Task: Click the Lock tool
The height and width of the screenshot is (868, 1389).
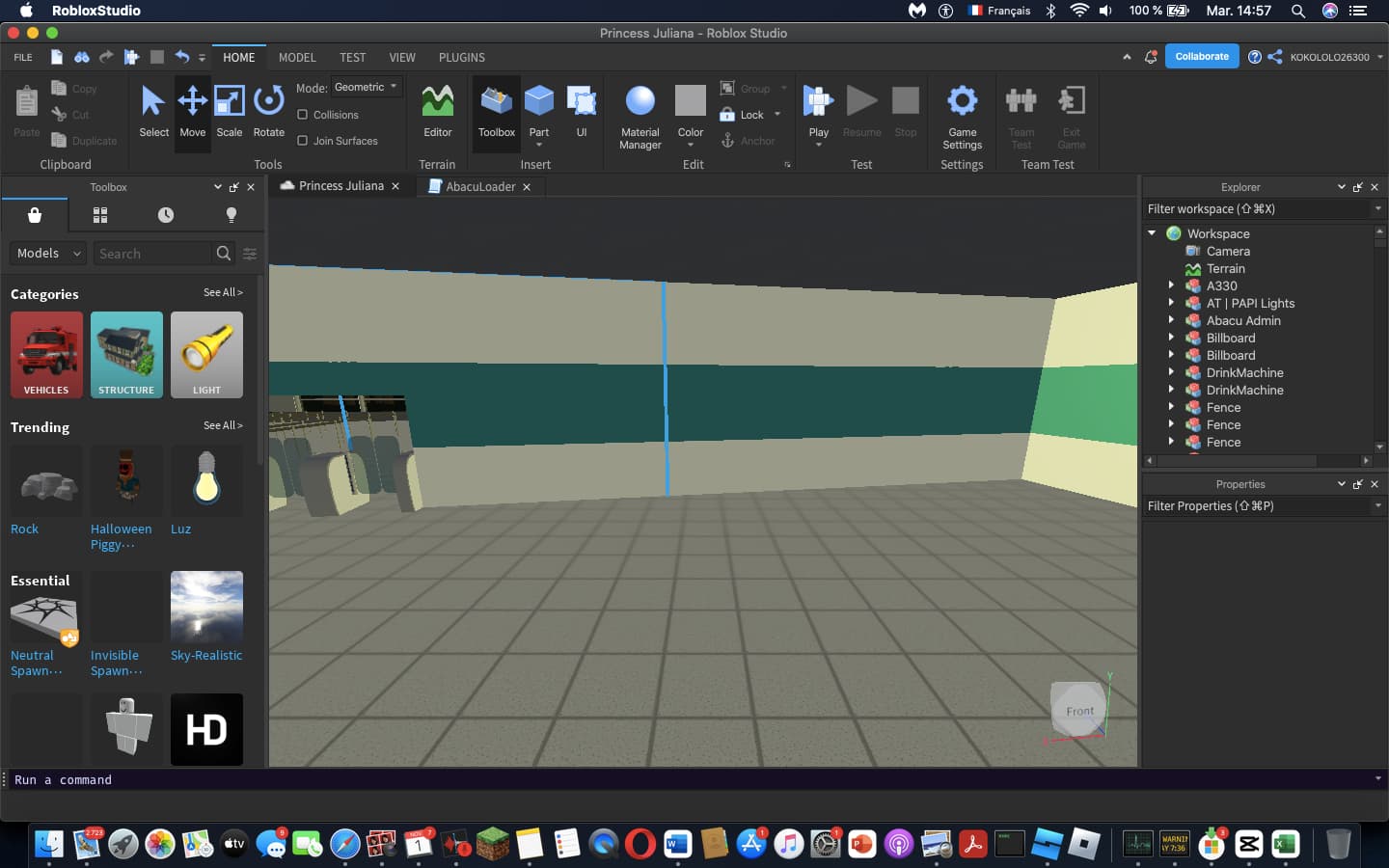Action: pyautogui.click(x=743, y=115)
